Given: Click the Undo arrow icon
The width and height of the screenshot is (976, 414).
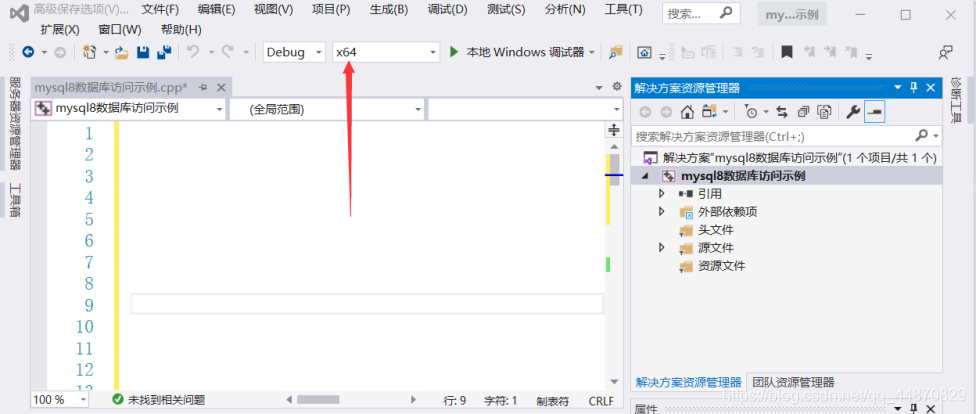Looking at the screenshot, I should tap(193, 52).
